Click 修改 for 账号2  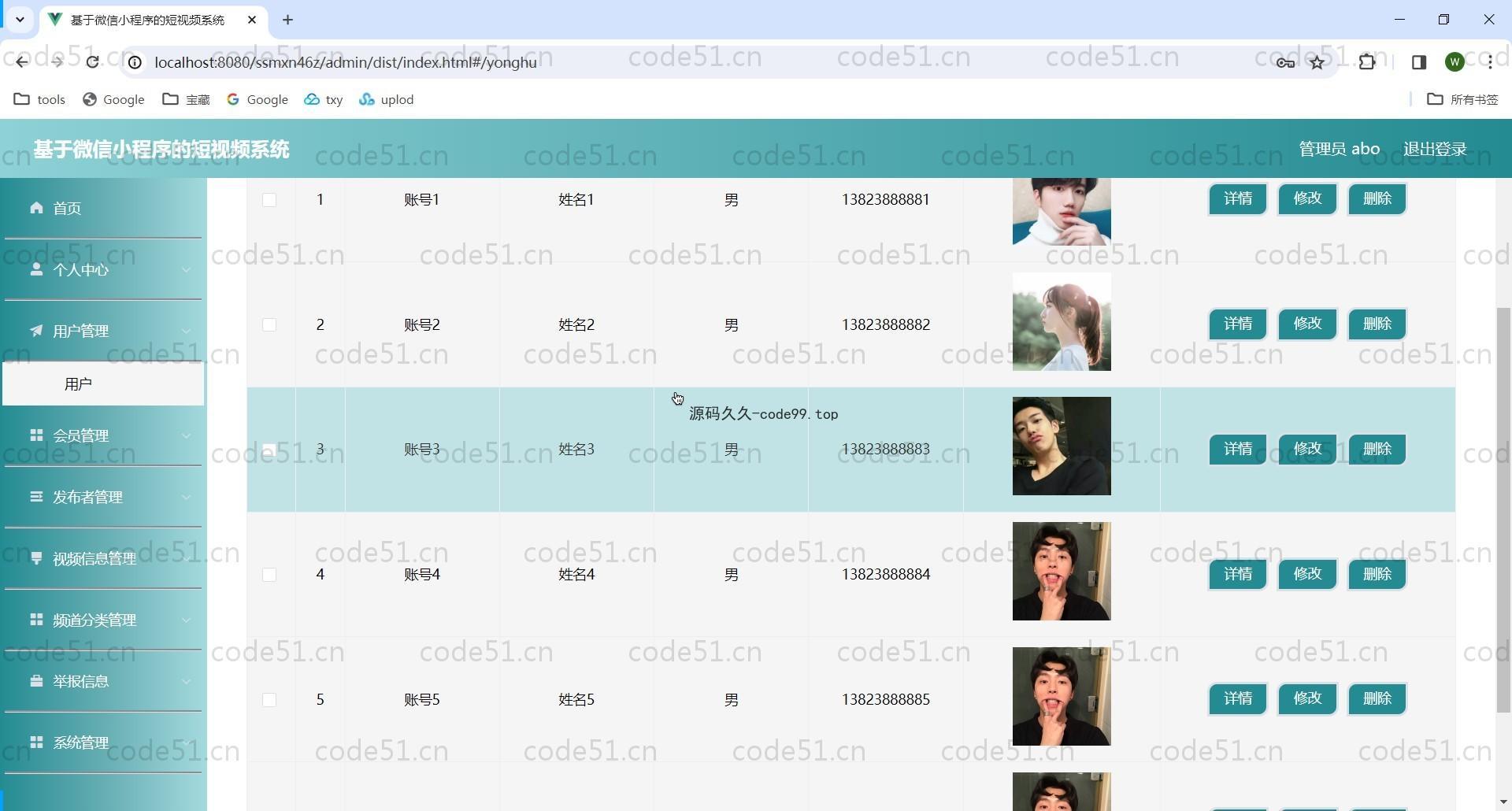pyautogui.click(x=1307, y=324)
